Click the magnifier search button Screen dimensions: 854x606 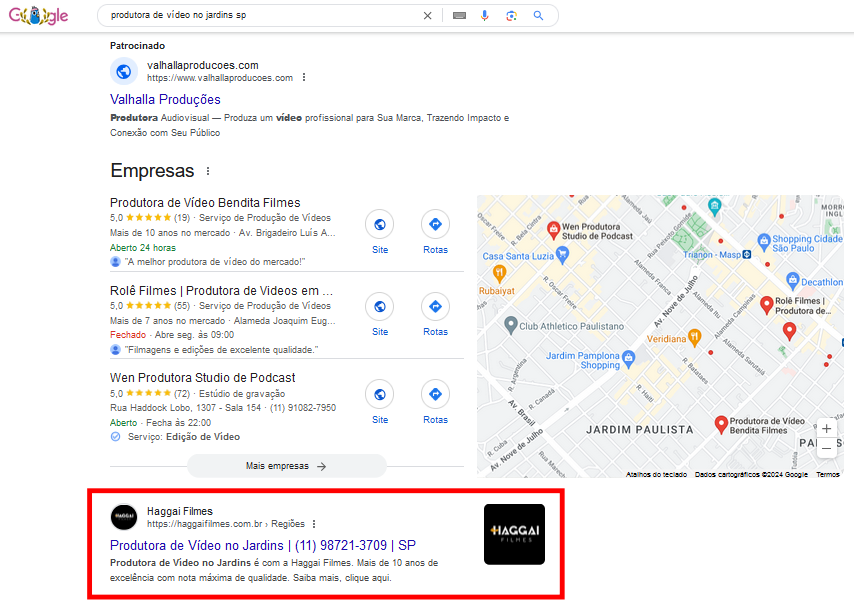[x=538, y=16]
